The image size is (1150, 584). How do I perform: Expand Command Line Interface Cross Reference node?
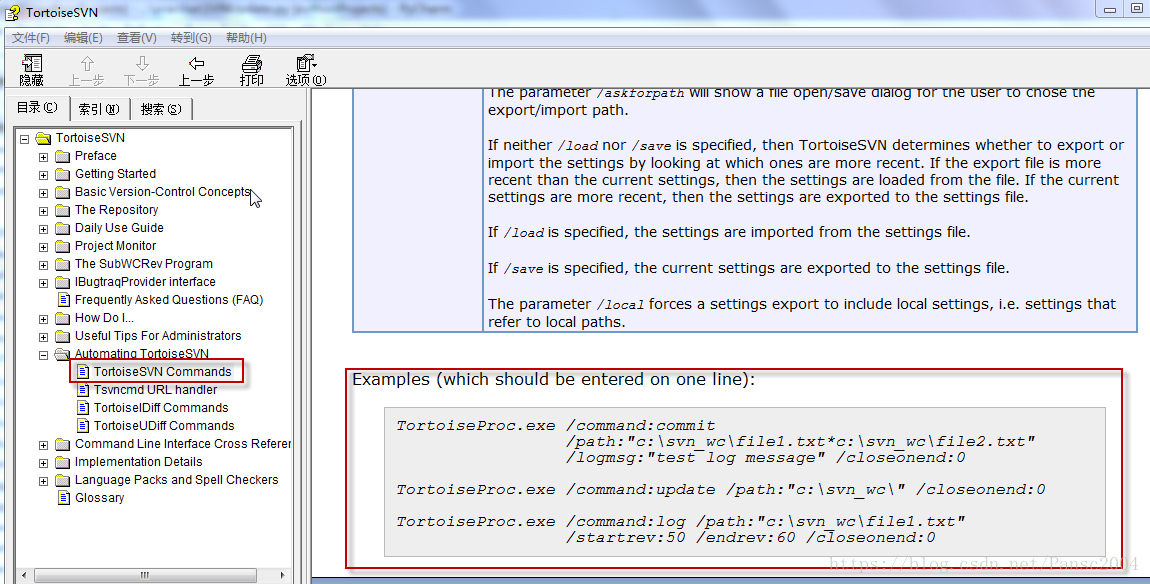tap(43, 445)
